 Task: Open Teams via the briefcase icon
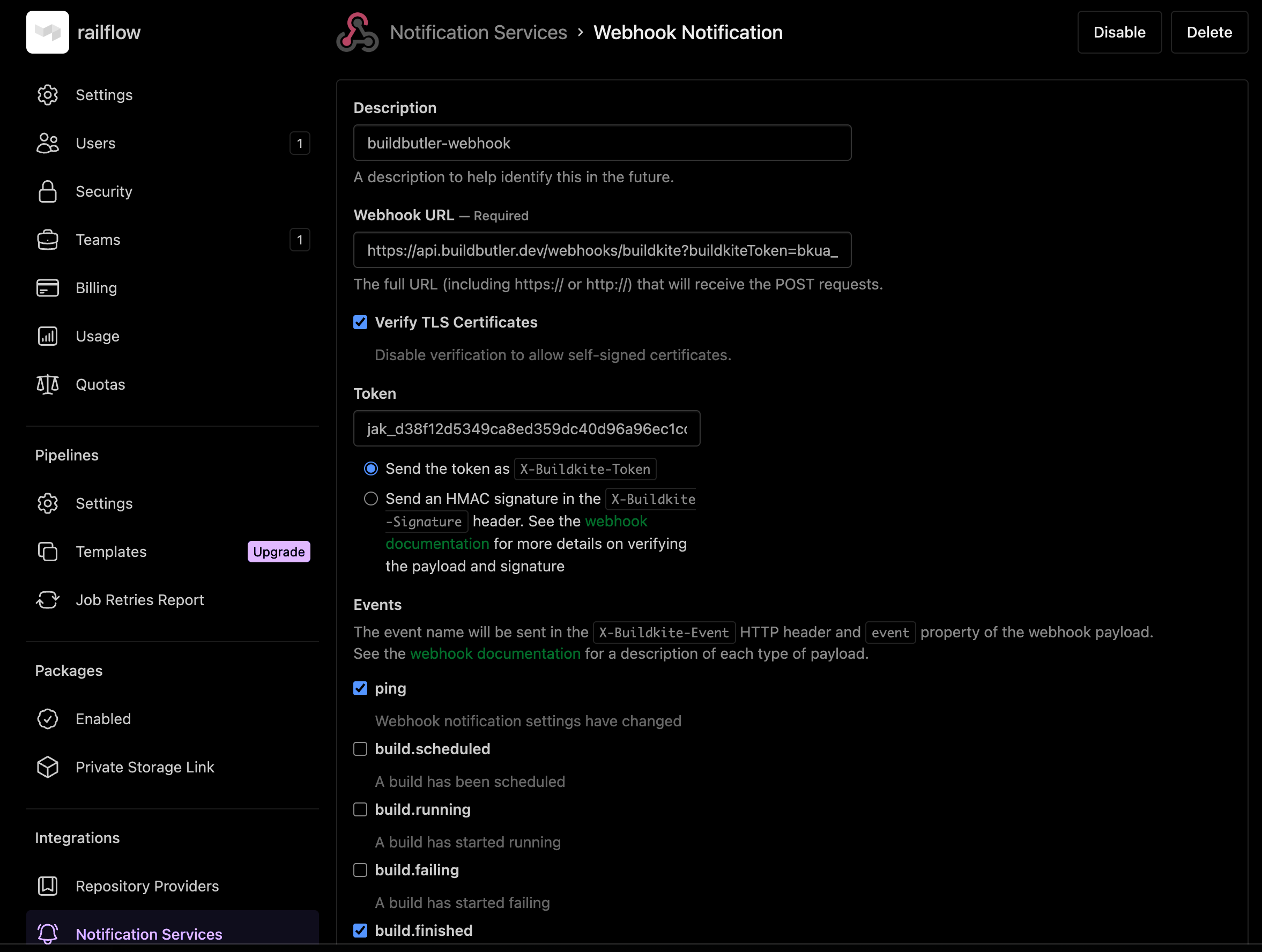[x=47, y=240]
